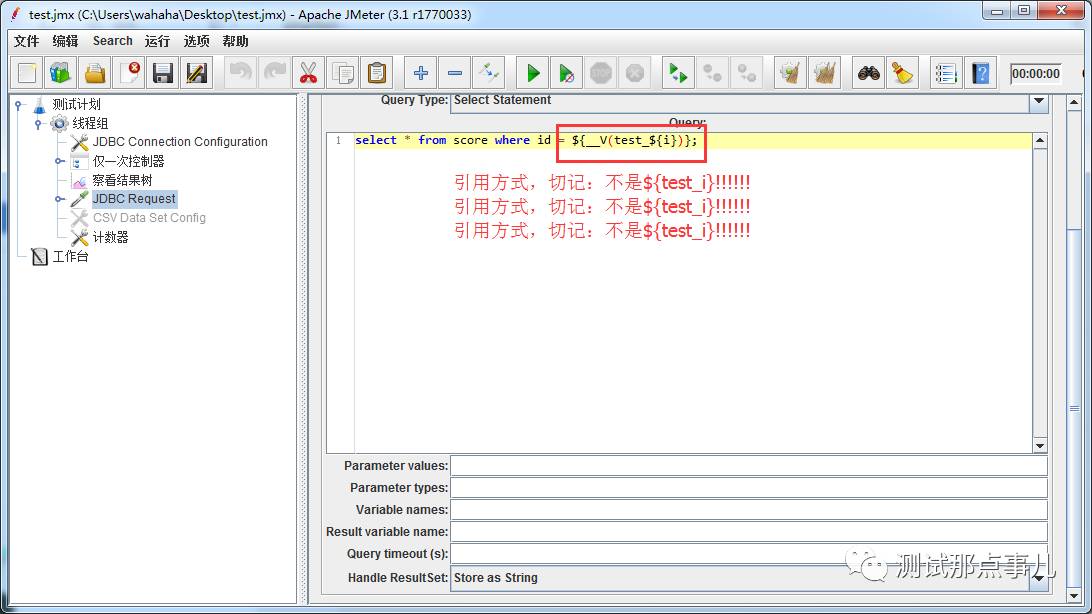Open the 文件 menu
Screen dimensions: 1092x614
26,41
